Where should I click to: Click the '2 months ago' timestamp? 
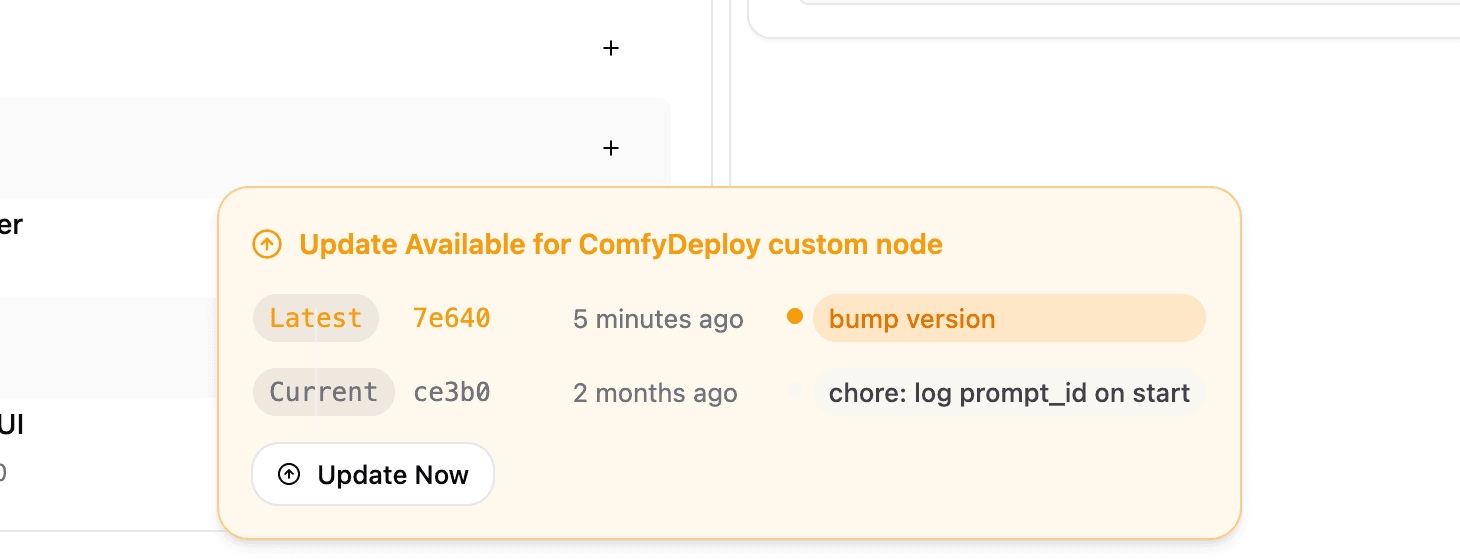655,393
